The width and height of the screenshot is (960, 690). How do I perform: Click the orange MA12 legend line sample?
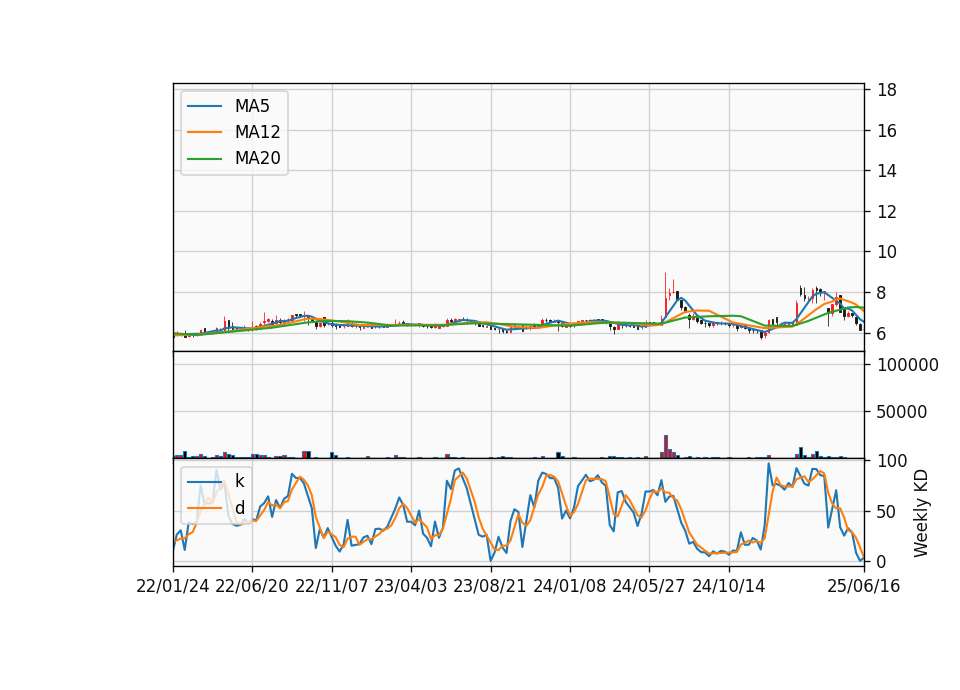[204, 132]
